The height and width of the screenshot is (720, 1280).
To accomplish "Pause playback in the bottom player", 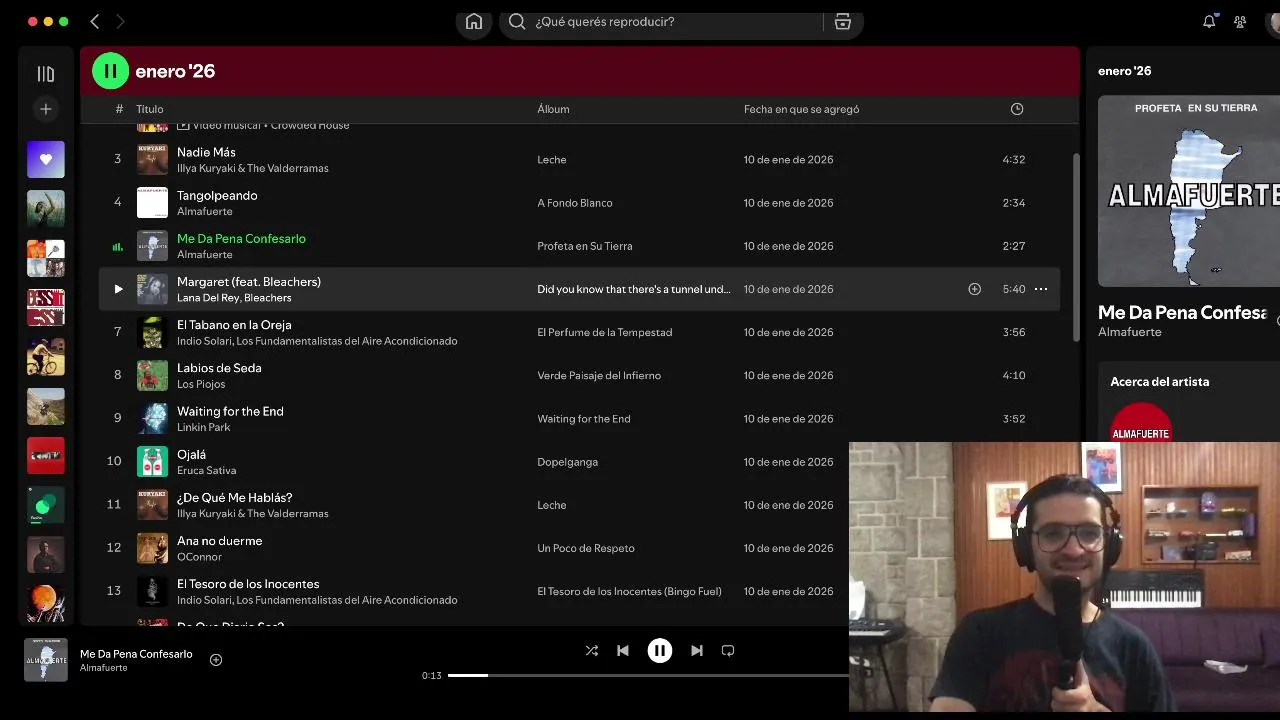I will pyautogui.click(x=660, y=651).
